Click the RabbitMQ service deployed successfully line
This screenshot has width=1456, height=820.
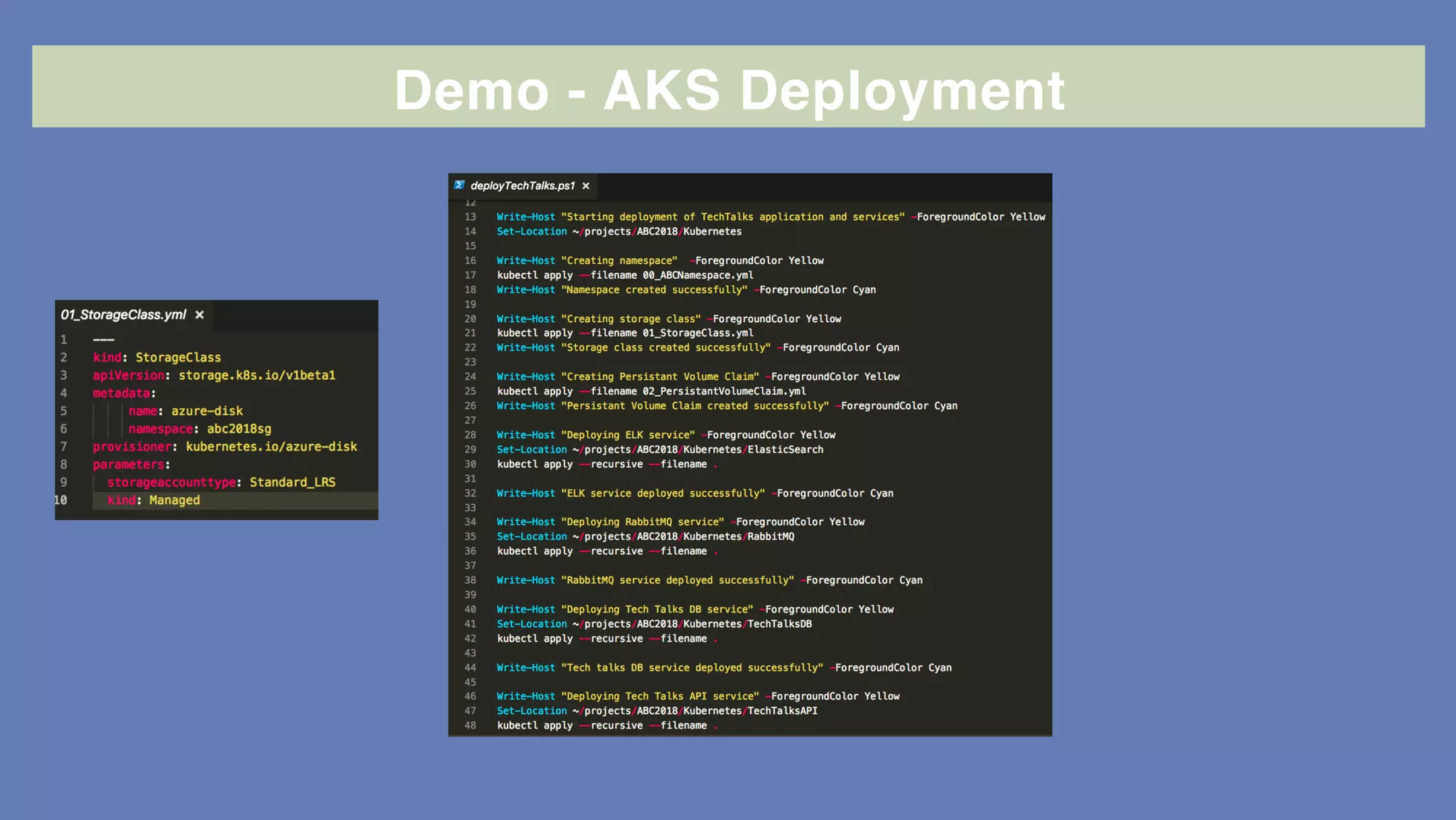(709, 580)
